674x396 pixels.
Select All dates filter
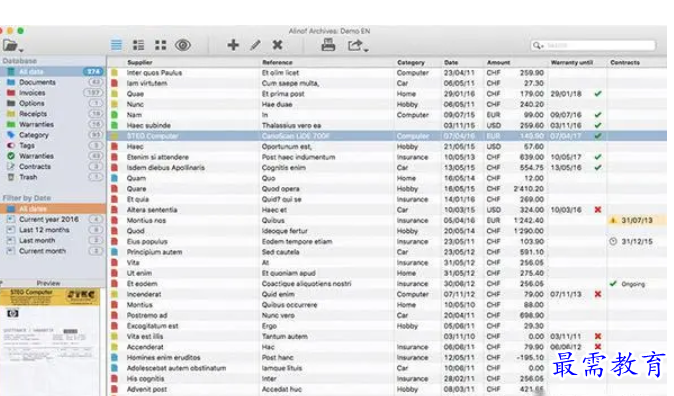click(52, 209)
